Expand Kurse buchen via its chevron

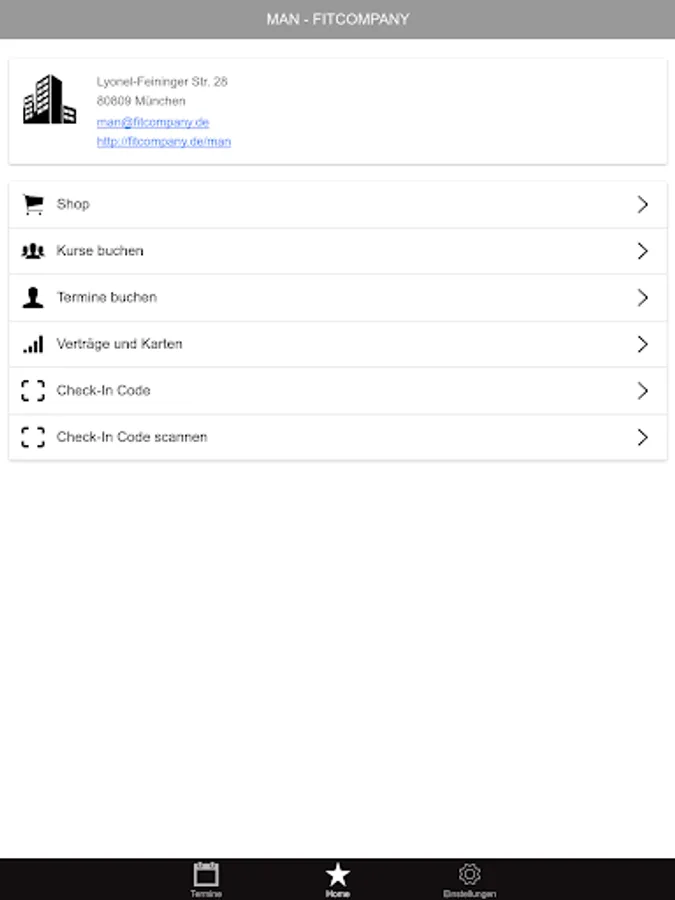tap(643, 251)
